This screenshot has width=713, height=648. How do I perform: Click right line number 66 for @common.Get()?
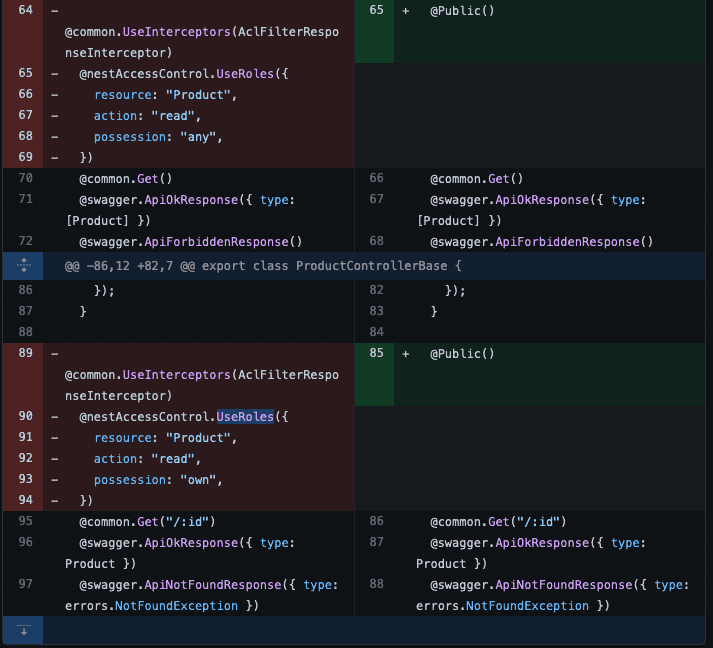(x=375, y=178)
